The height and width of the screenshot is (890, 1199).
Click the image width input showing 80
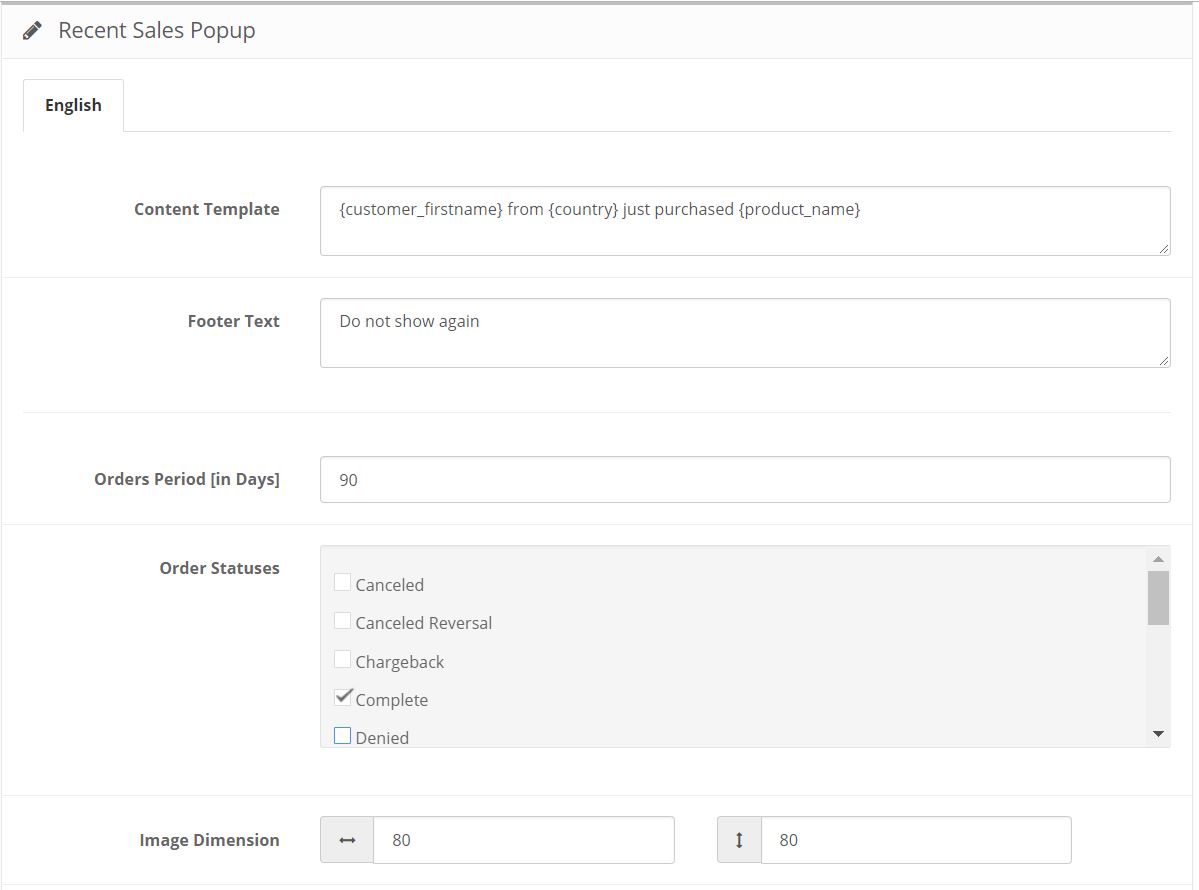coord(524,840)
